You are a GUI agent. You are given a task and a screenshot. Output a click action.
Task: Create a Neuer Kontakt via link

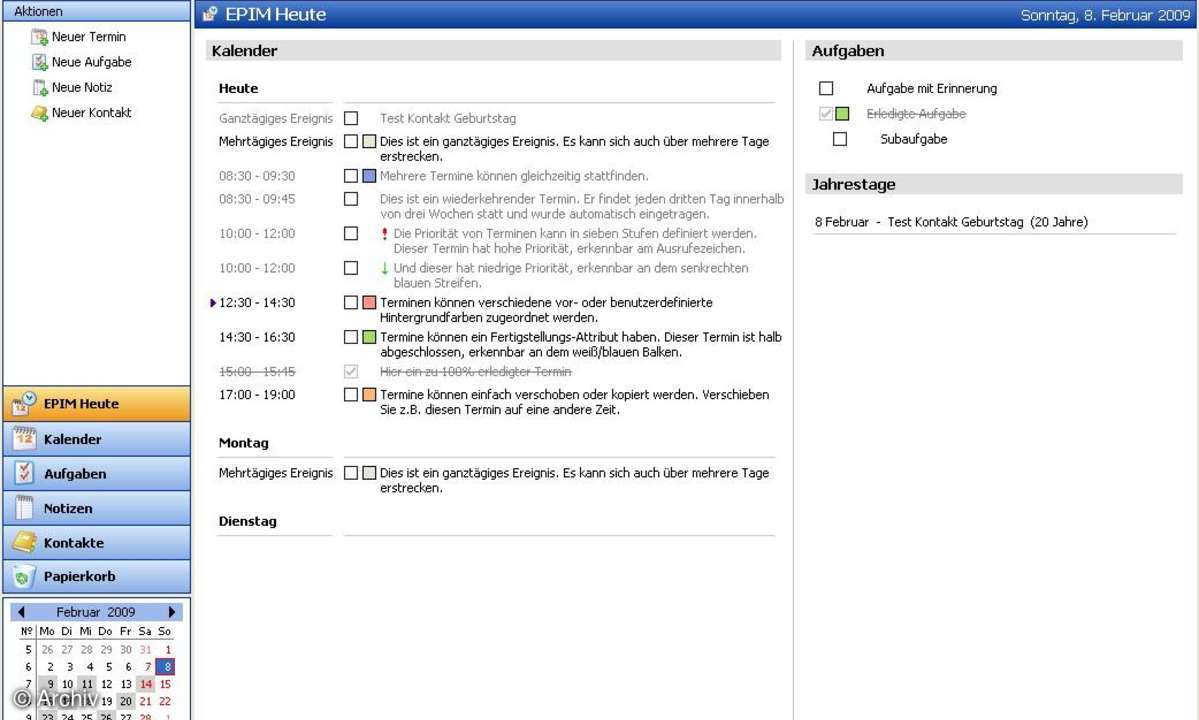[92, 112]
